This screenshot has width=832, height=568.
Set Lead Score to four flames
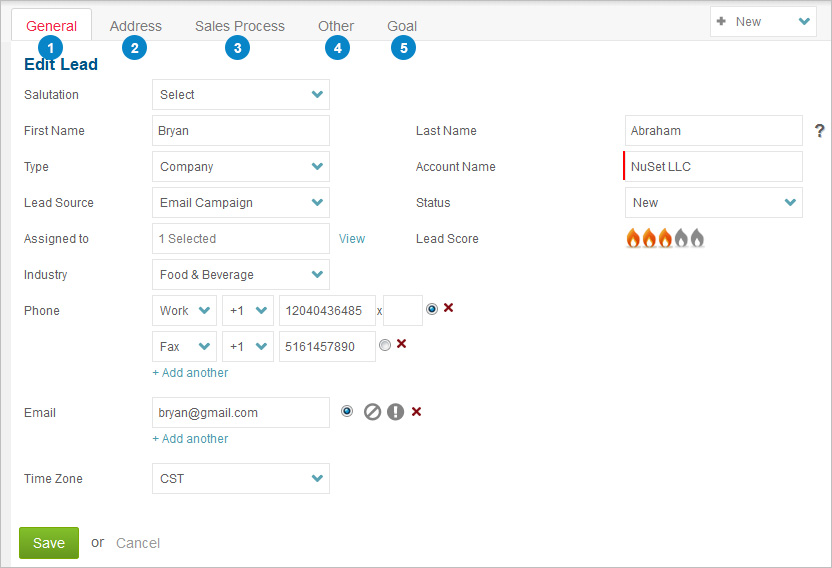(x=681, y=238)
